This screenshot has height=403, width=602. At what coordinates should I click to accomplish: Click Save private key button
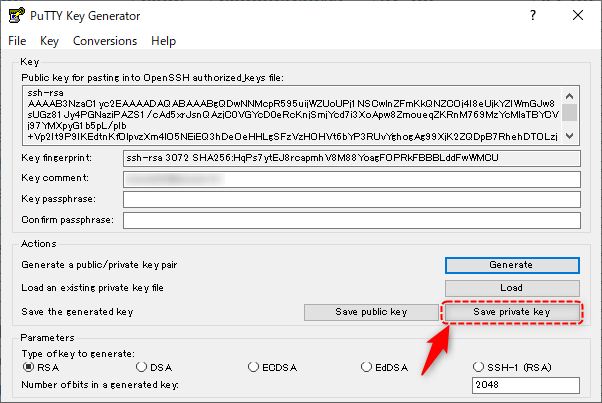pos(512,312)
